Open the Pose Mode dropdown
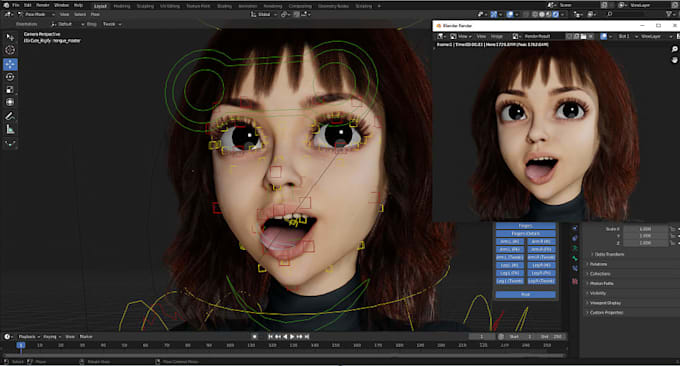Screen dimensions: 680x366 click(36, 14)
